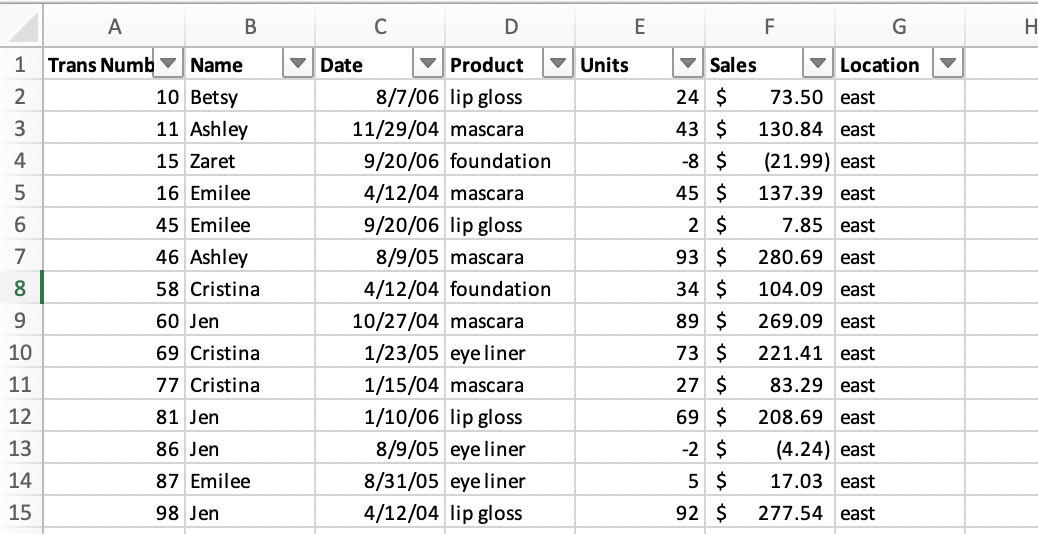
Task: Open the Trans Number filter dropdown
Action: pos(169,65)
